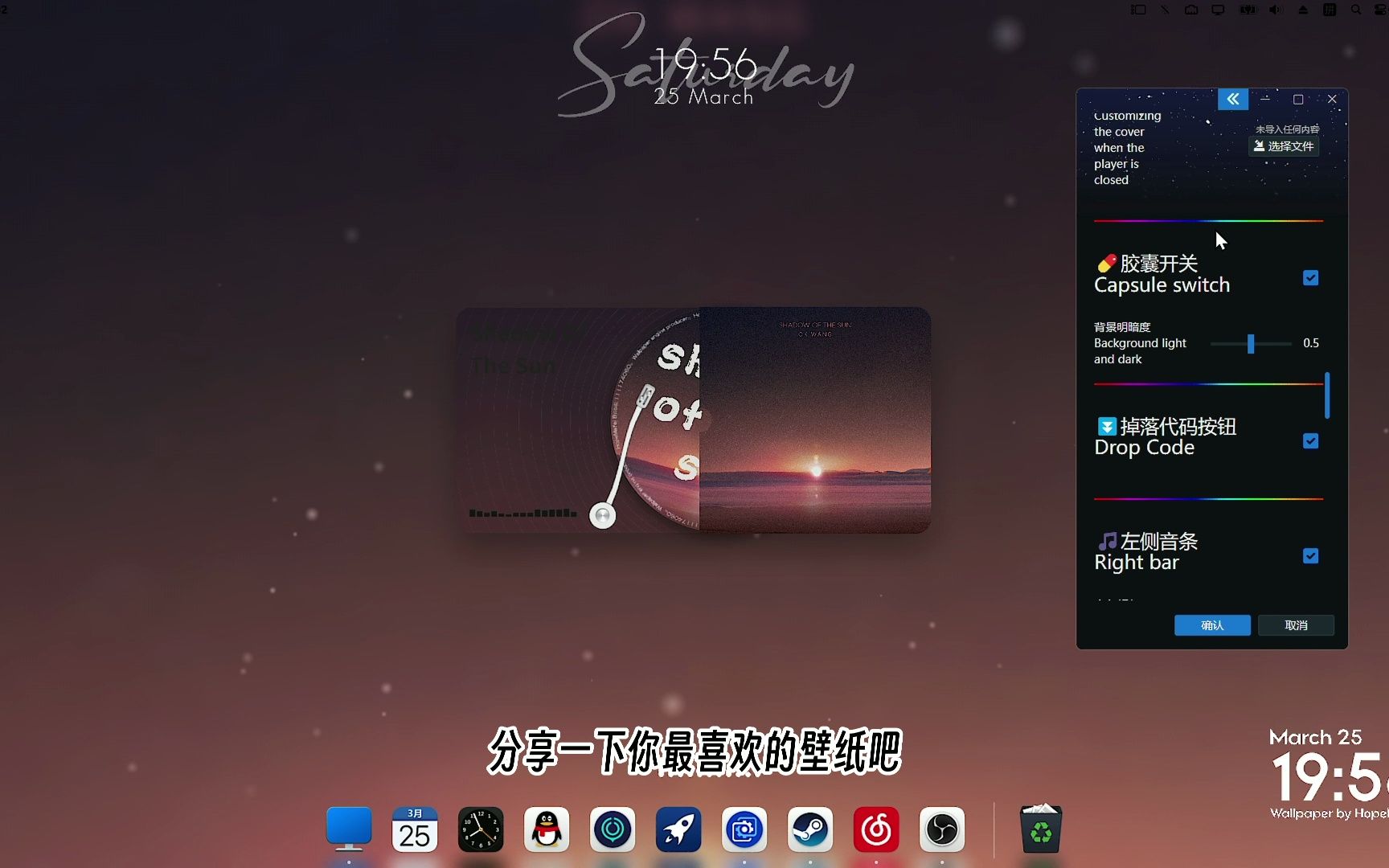Toggle the Drop Code checkbox

[x=1310, y=441]
